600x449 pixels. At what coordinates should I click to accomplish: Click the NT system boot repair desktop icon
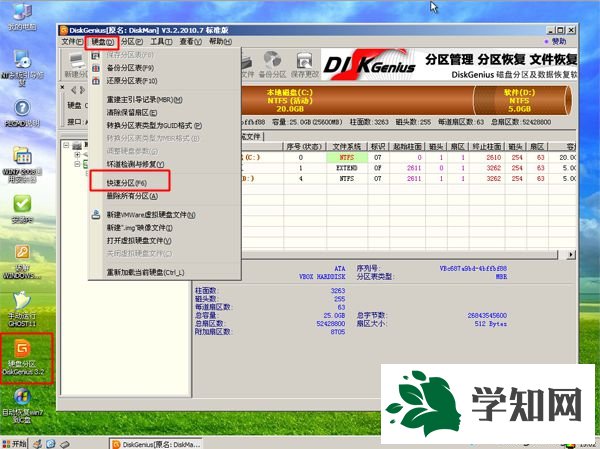pos(22,67)
